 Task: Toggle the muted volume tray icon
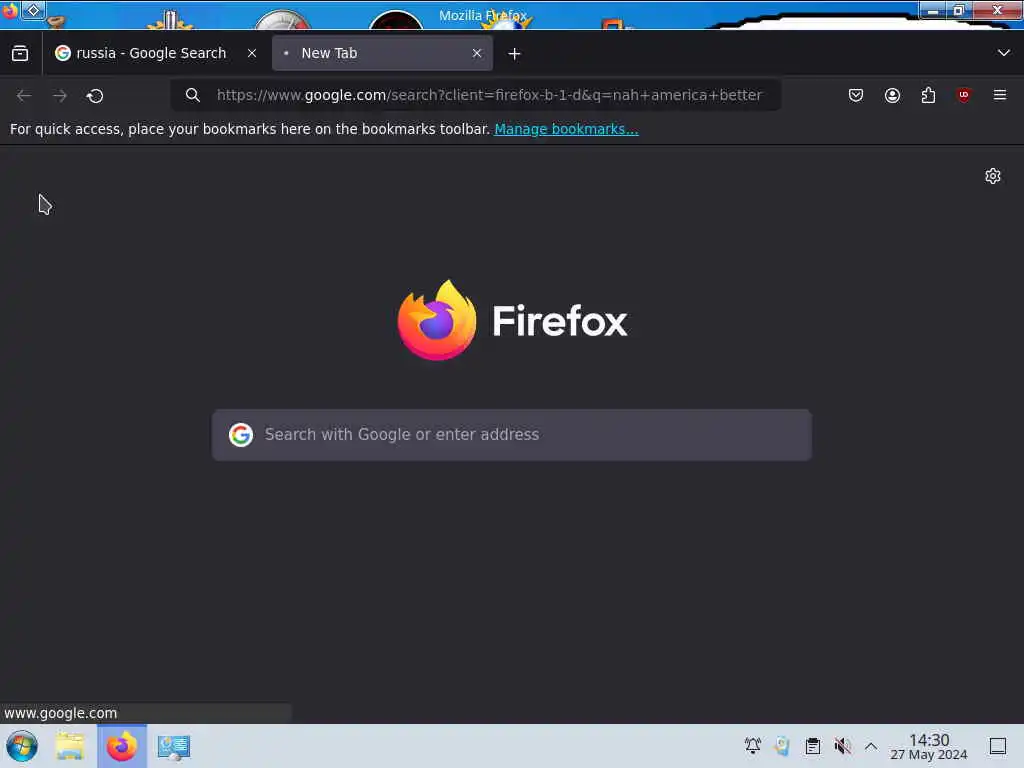(x=842, y=745)
